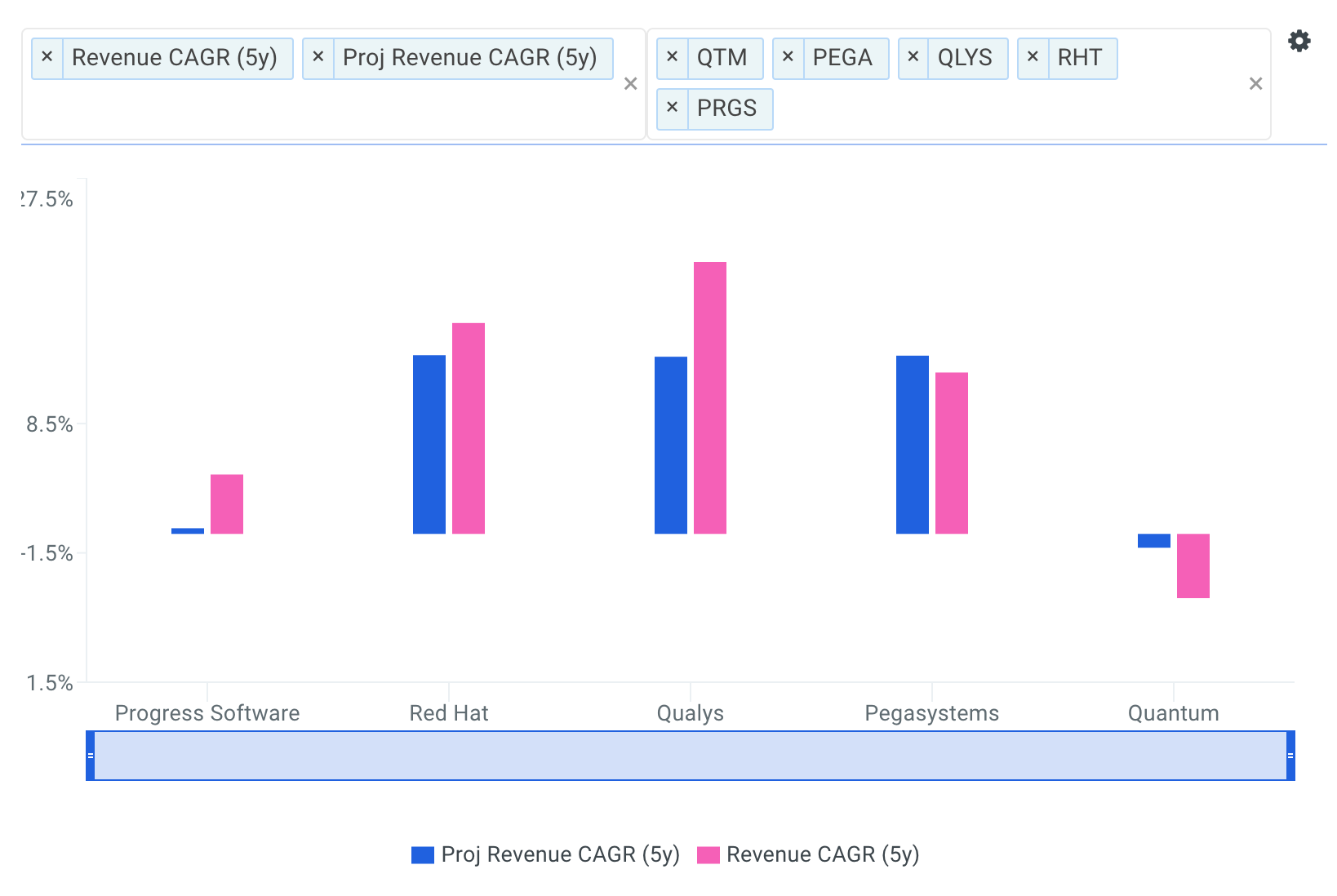Select the QLYS tag label

[965, 58]
